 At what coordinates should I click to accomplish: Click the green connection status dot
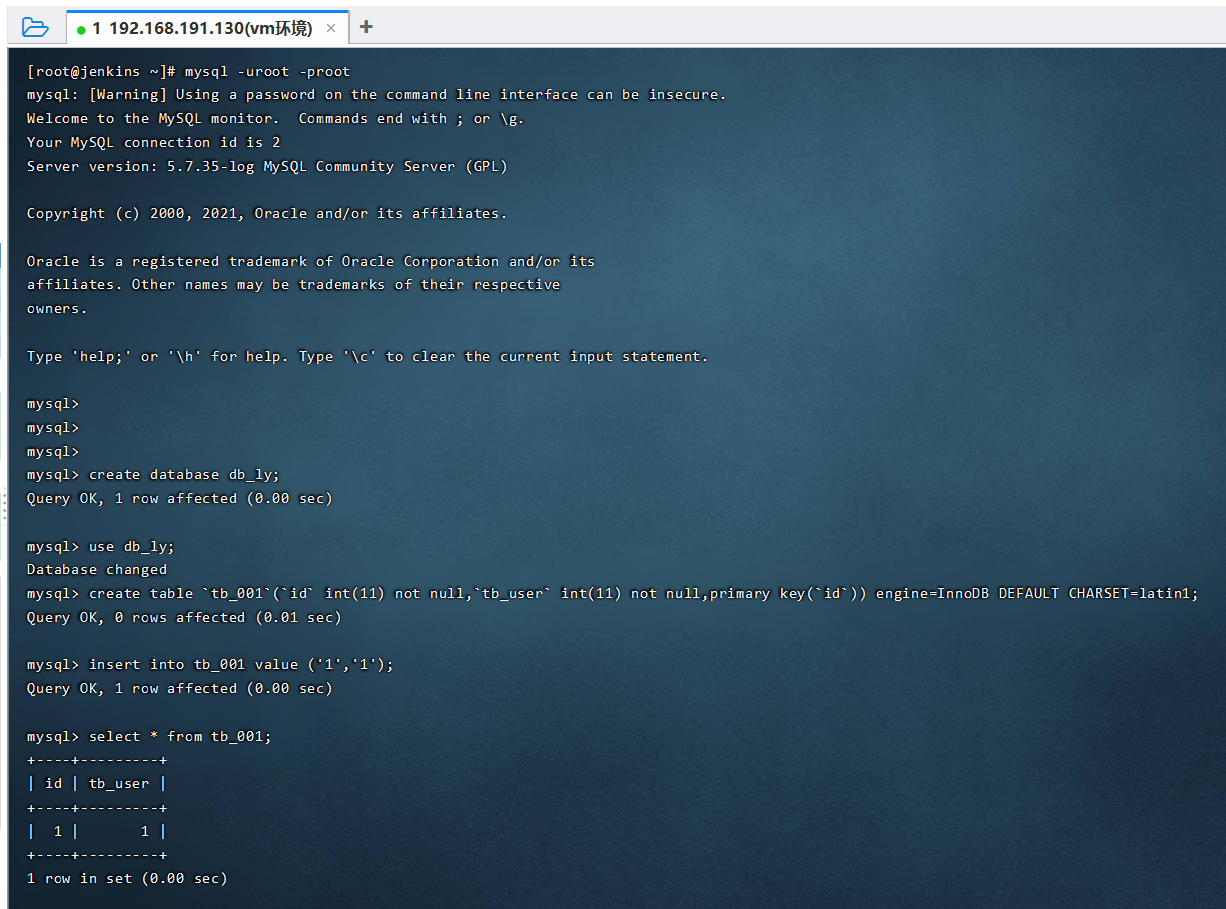[x=81, y=29]
